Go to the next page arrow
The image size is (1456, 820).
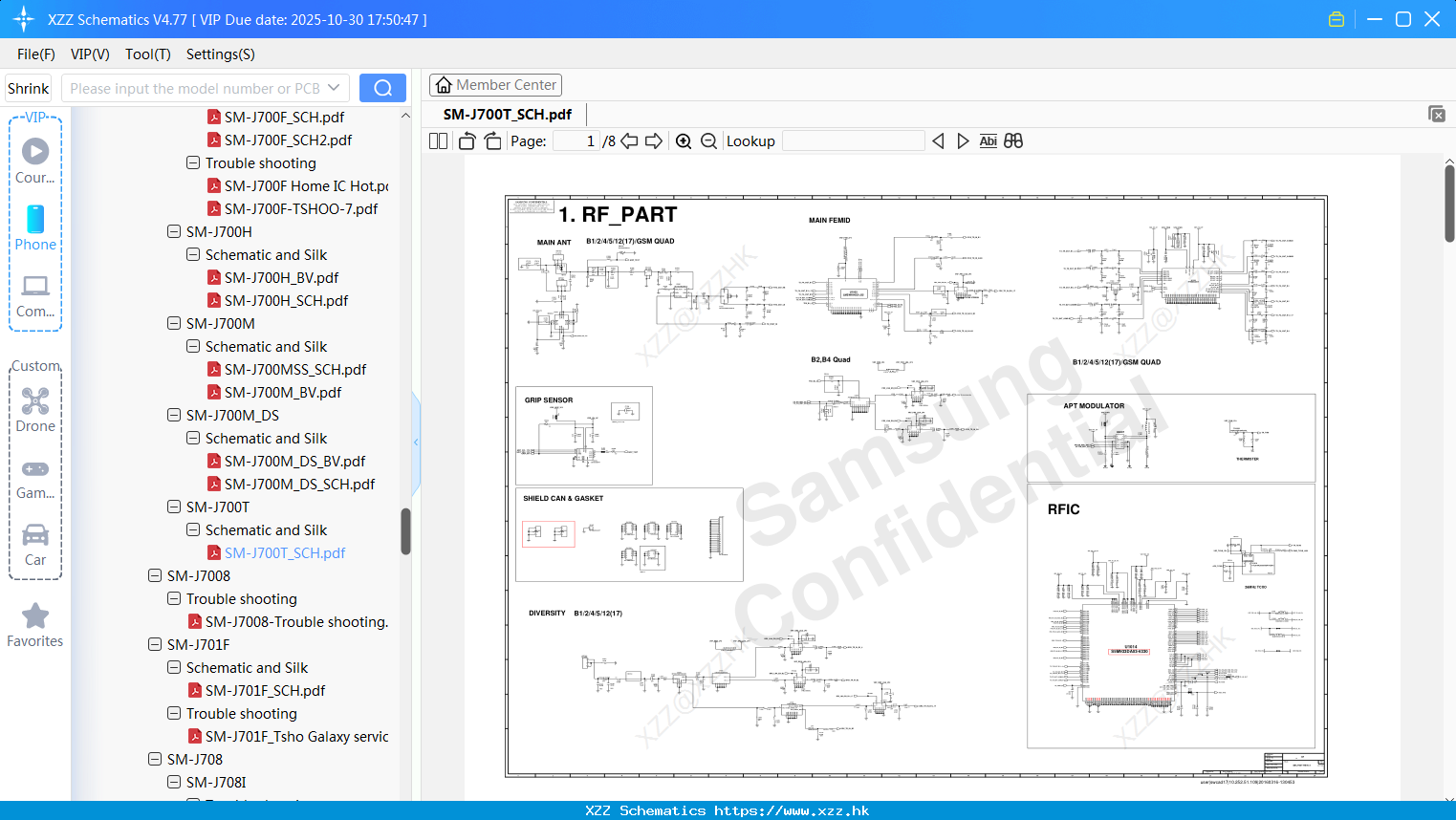tap(654, 141)
